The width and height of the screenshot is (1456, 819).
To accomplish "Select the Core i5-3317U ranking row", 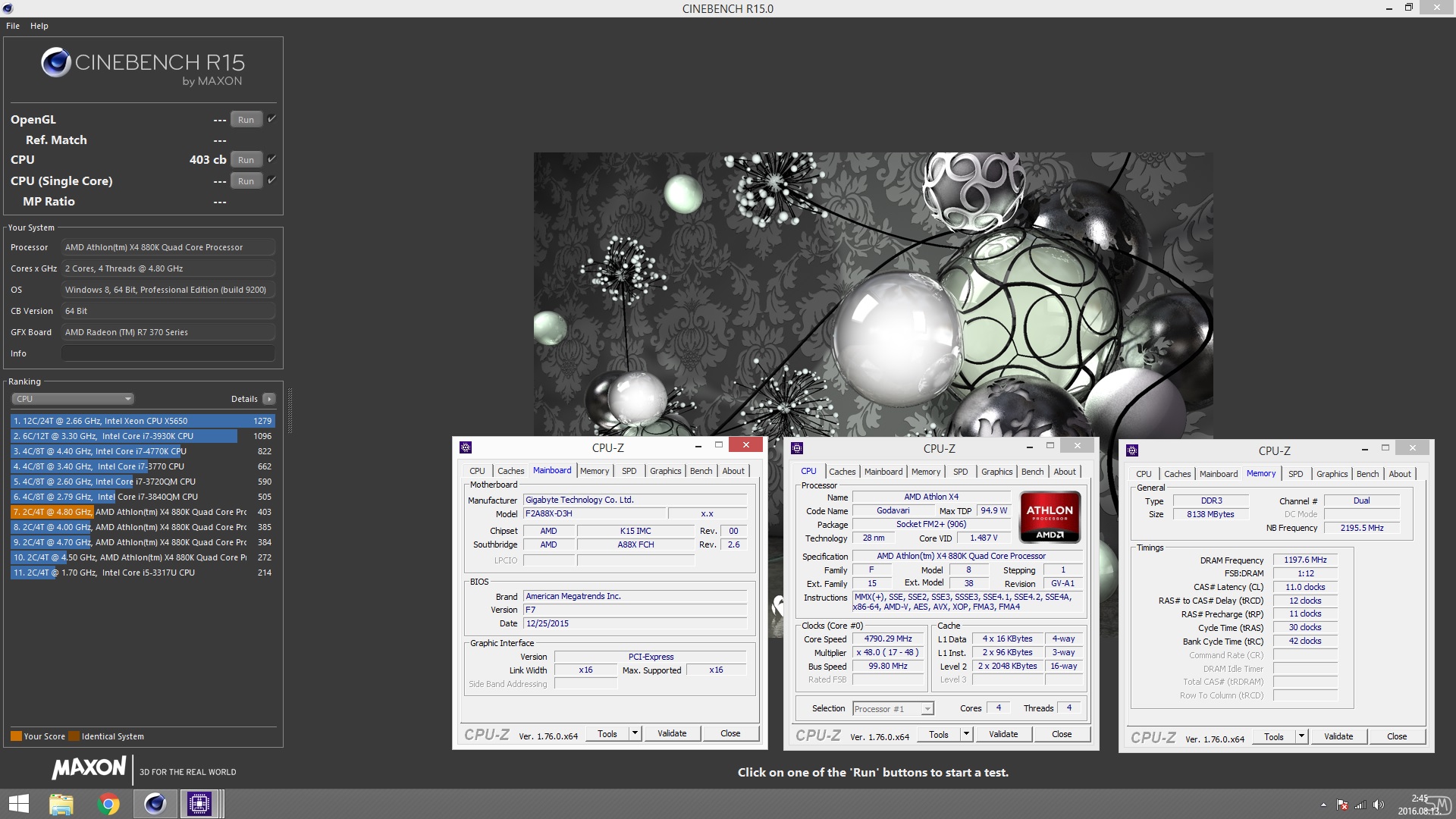I will pos(143,573).
